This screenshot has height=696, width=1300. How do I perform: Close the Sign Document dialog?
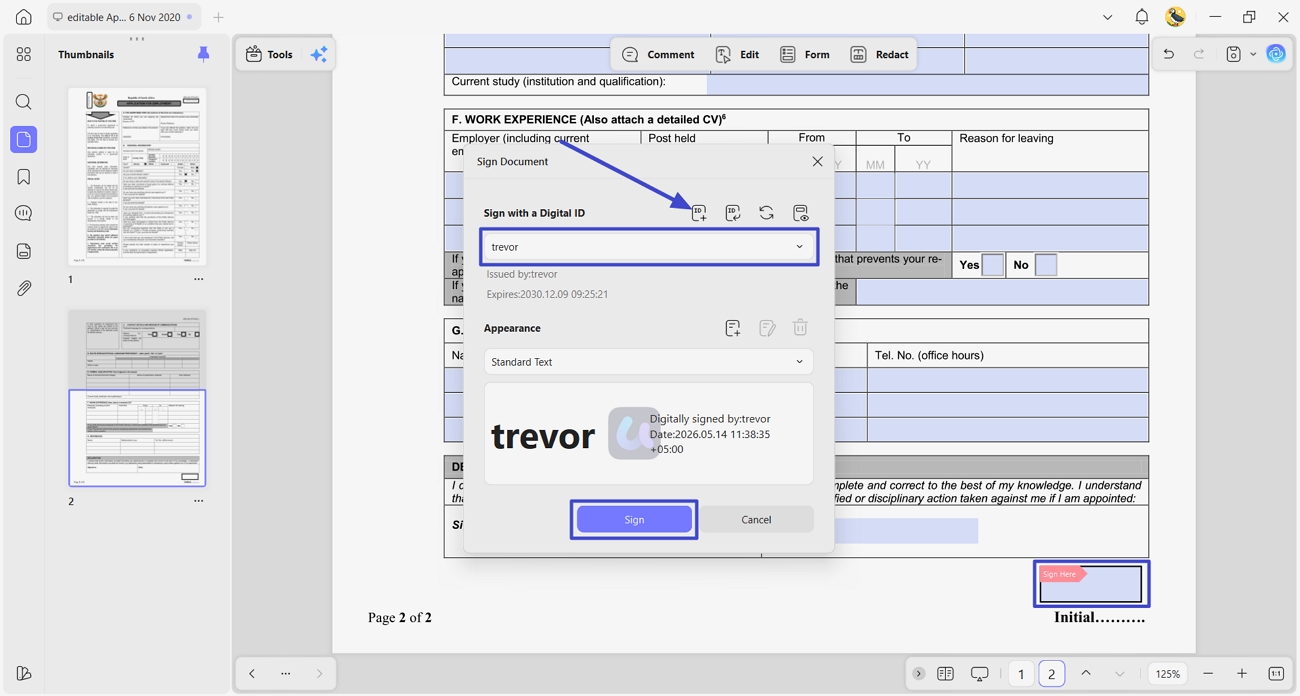[817, 161]
